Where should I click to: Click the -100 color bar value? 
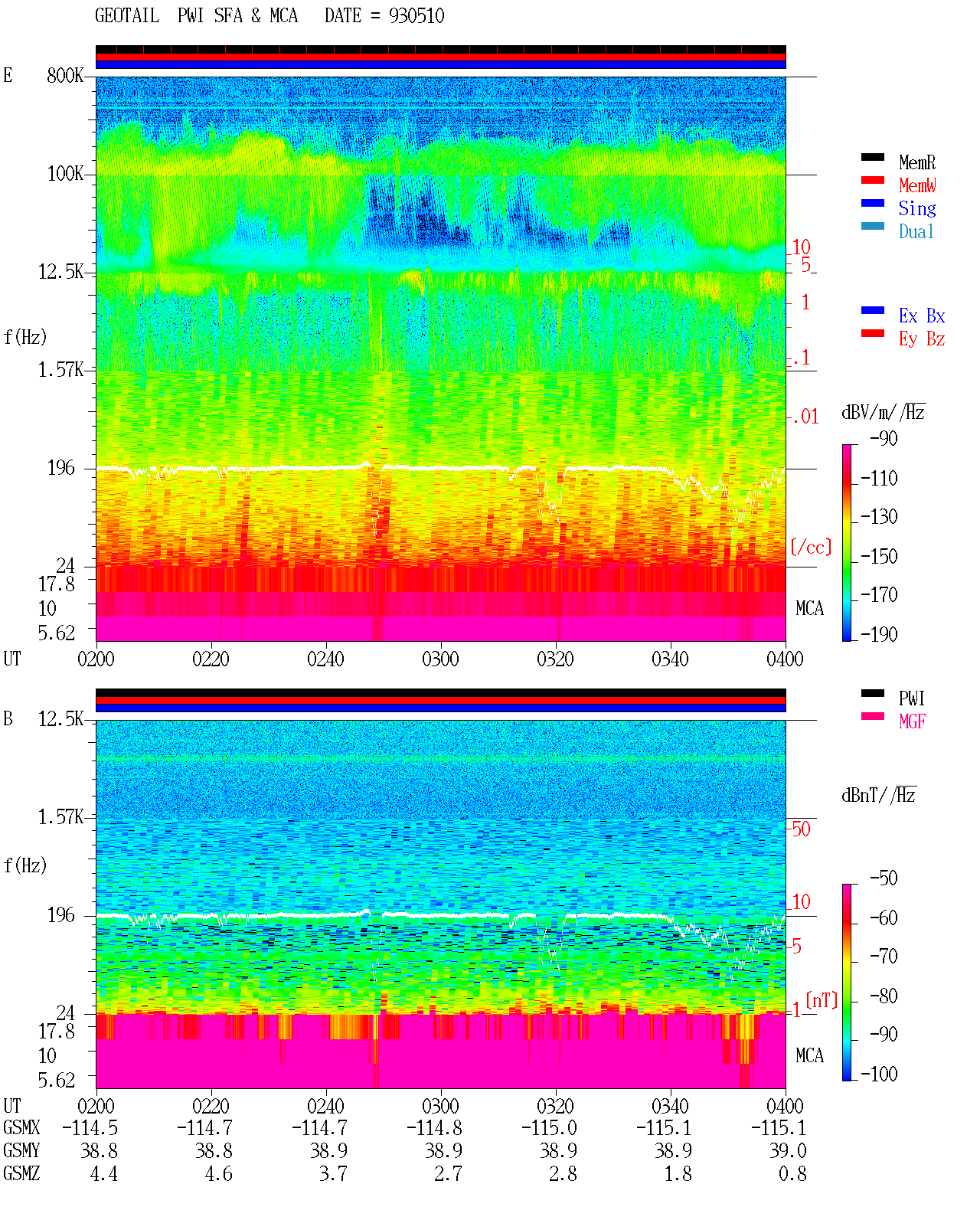[x=879, y=1074]
